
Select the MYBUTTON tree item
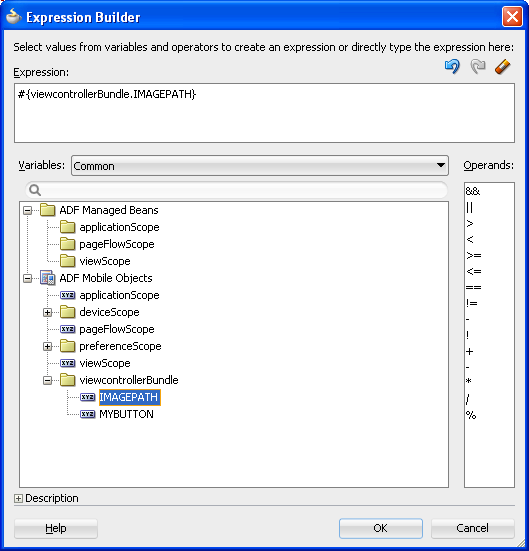coord(127,414)
